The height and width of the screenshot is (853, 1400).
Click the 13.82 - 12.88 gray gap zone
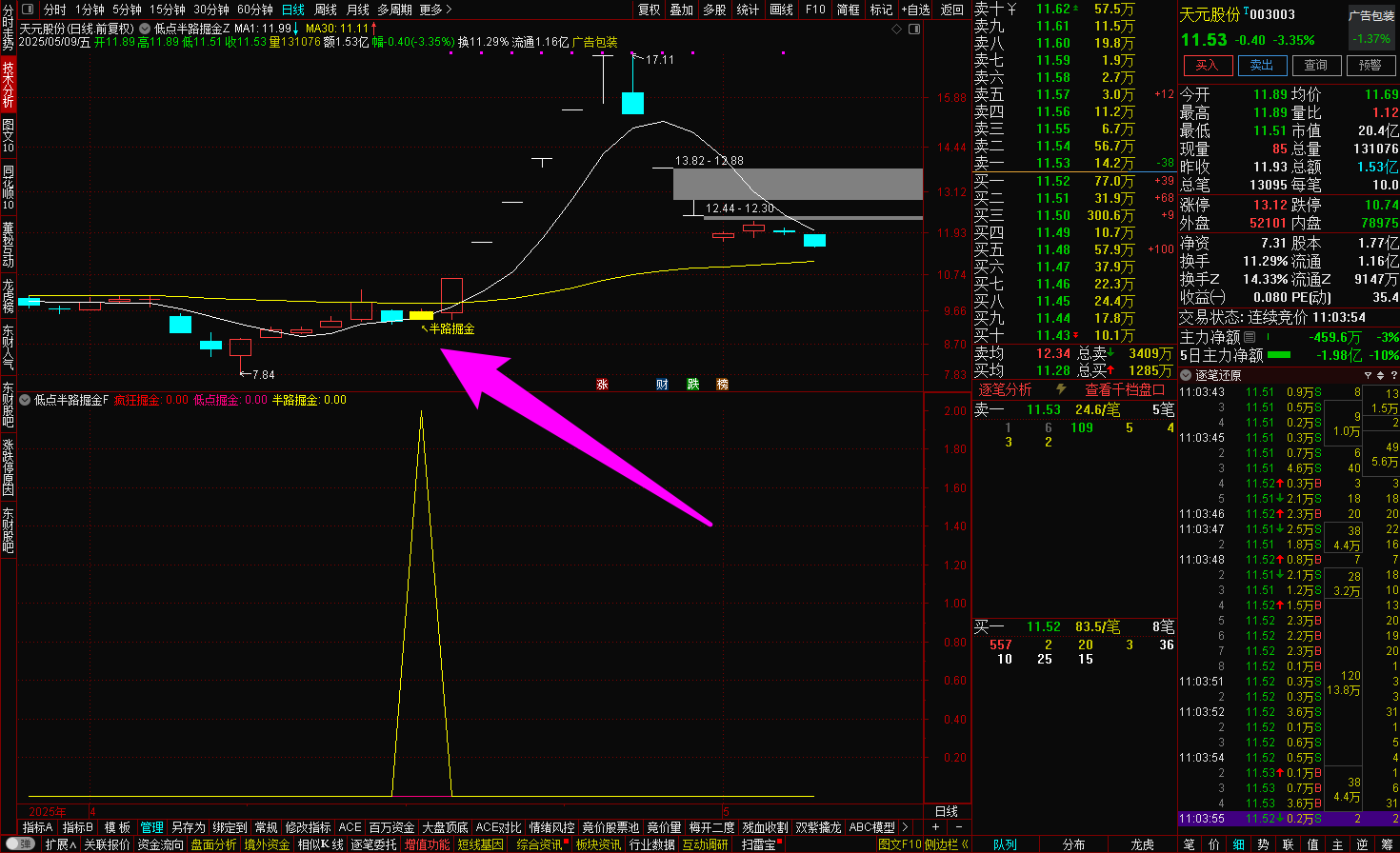[x=798, y=184]
